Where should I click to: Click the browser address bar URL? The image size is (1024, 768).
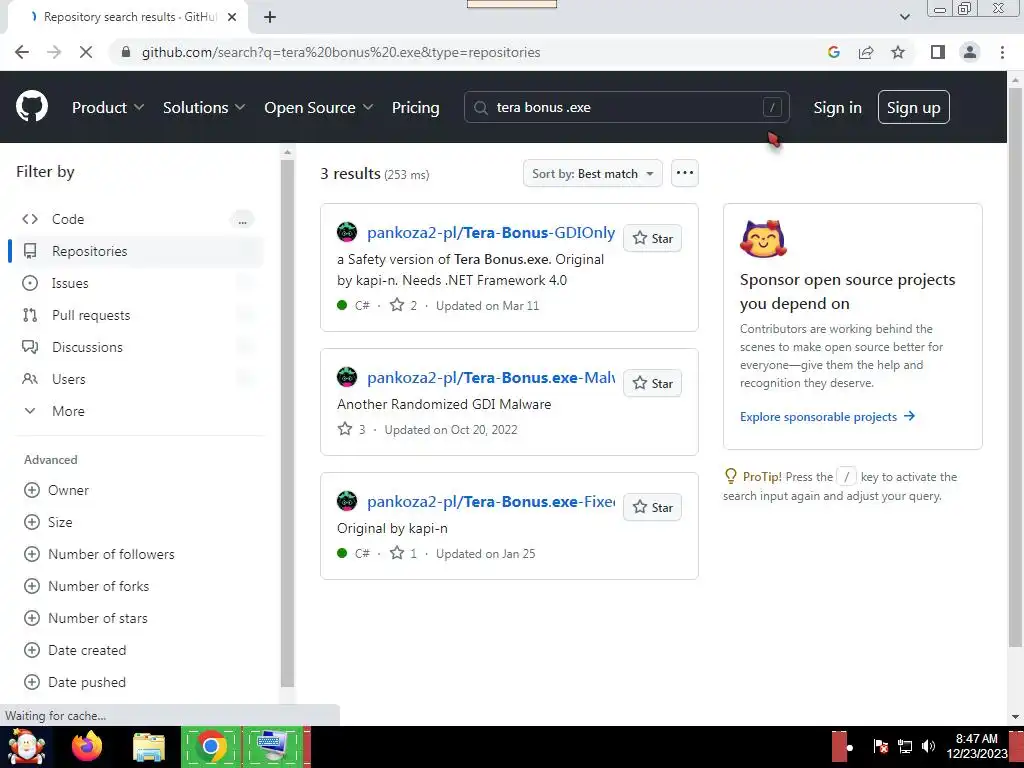click(341, 52)
